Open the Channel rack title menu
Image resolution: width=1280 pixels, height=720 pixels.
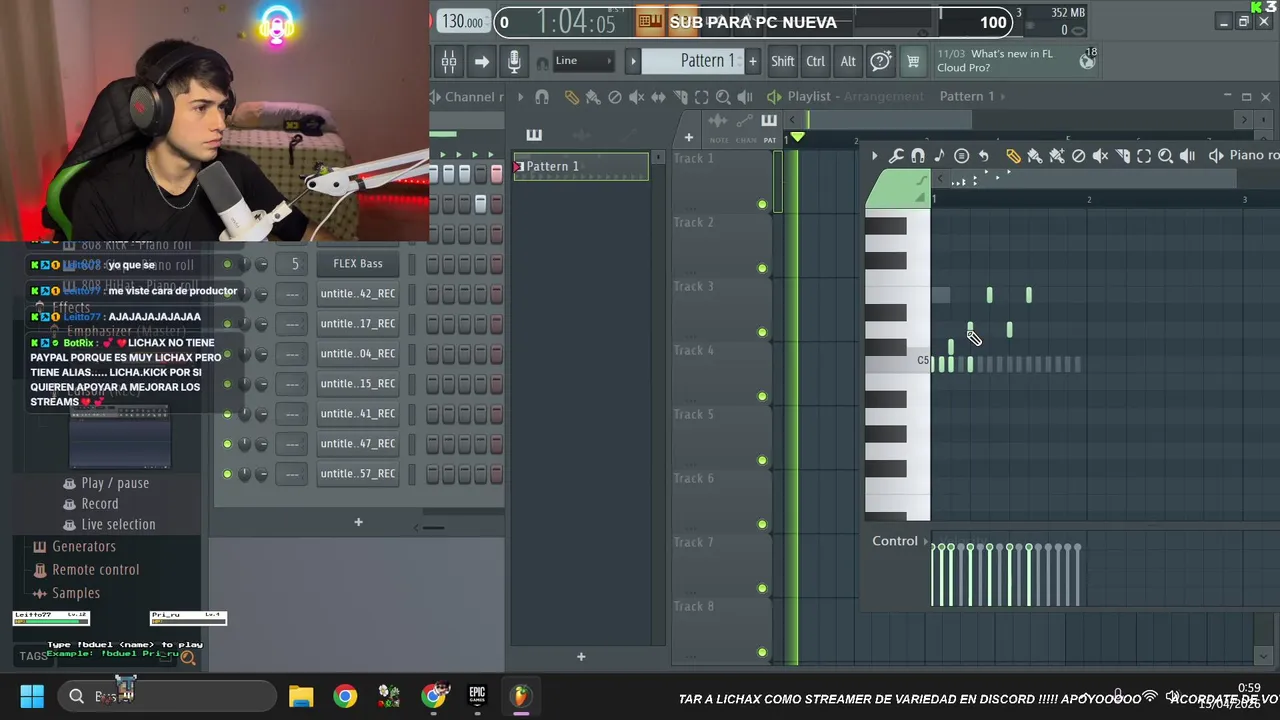tap(474, 97)
